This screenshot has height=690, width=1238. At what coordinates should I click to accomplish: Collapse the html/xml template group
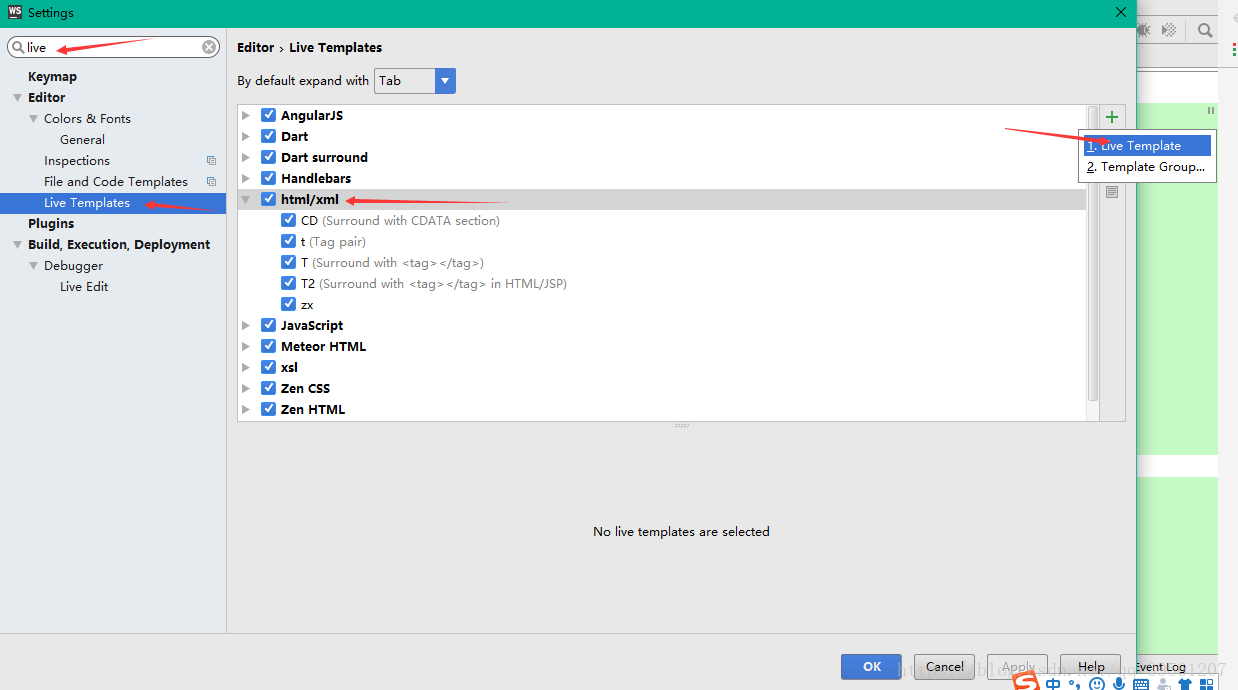[246, 199]
